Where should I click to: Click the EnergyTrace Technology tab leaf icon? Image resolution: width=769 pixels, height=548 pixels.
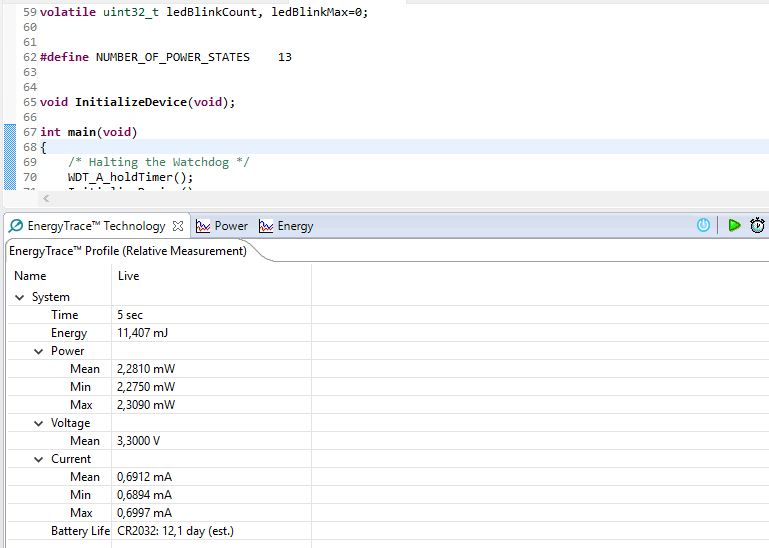pyautogui.click(x=16, y=226)
